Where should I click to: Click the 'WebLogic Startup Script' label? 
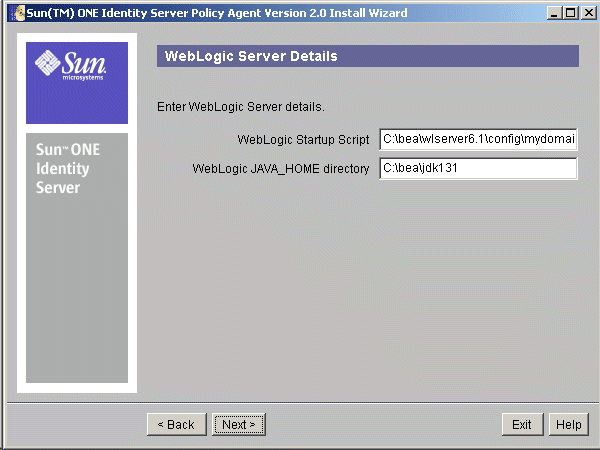(x=303, y=140)
